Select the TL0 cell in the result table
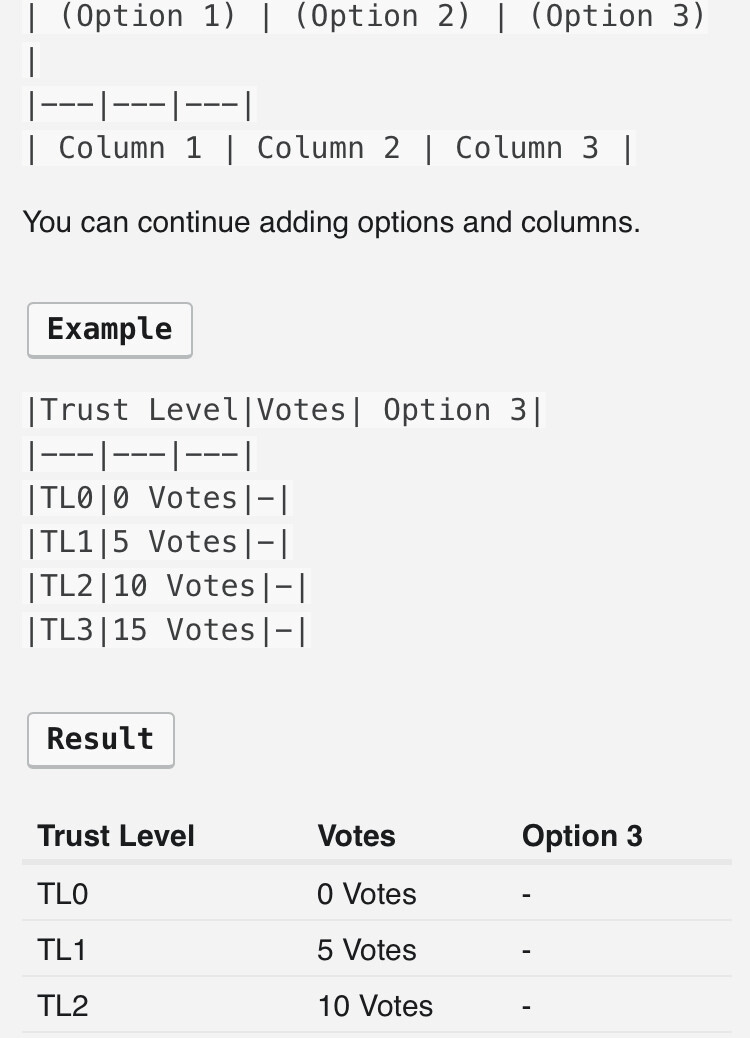 point(63,894)
